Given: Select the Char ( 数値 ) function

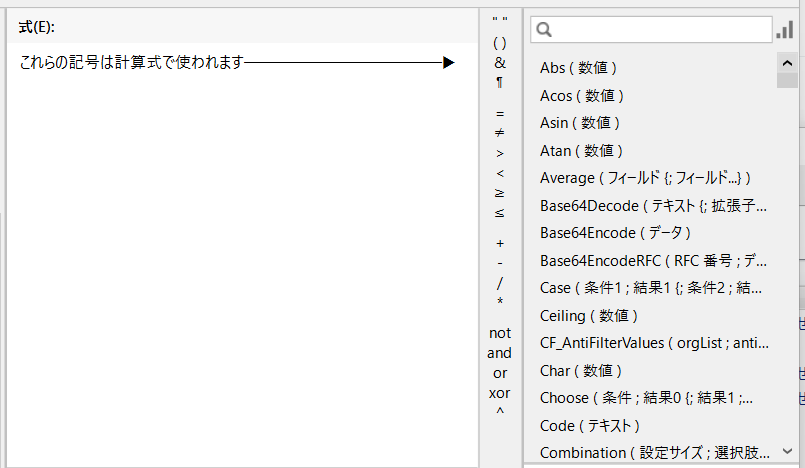Looking at the screenshot, I should 581,370.
